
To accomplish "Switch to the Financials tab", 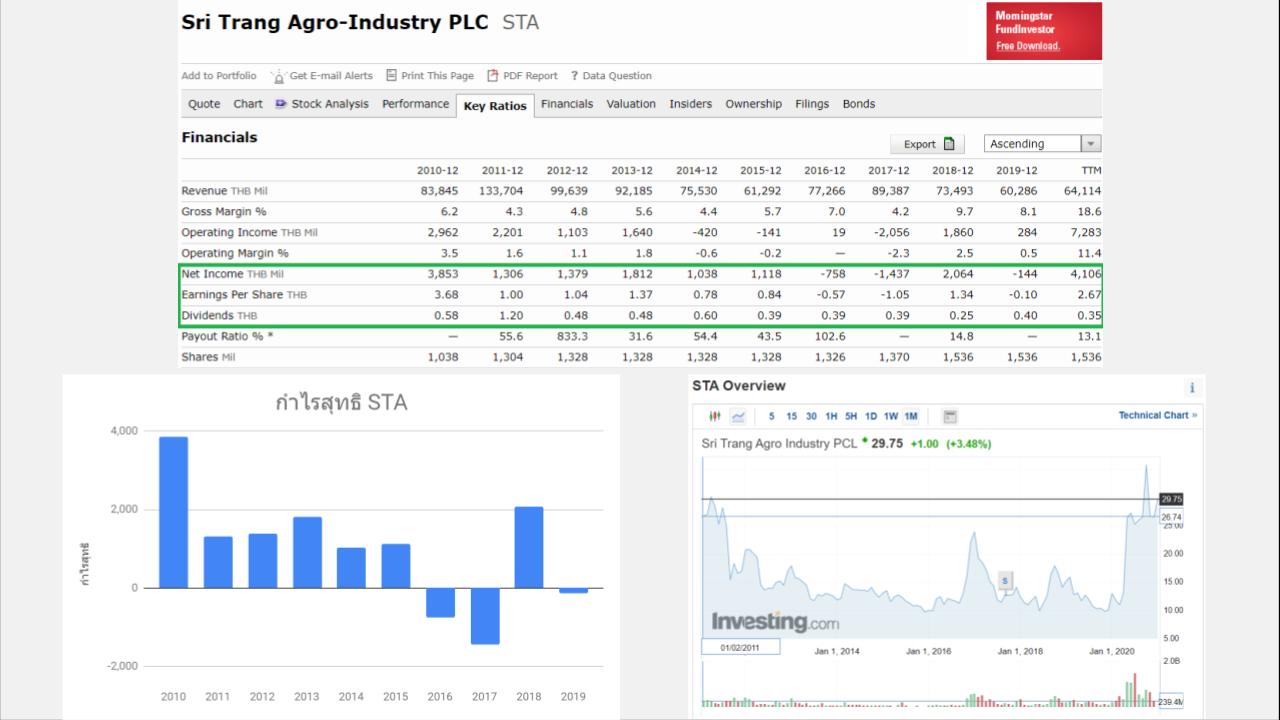I will coord(567,104).
